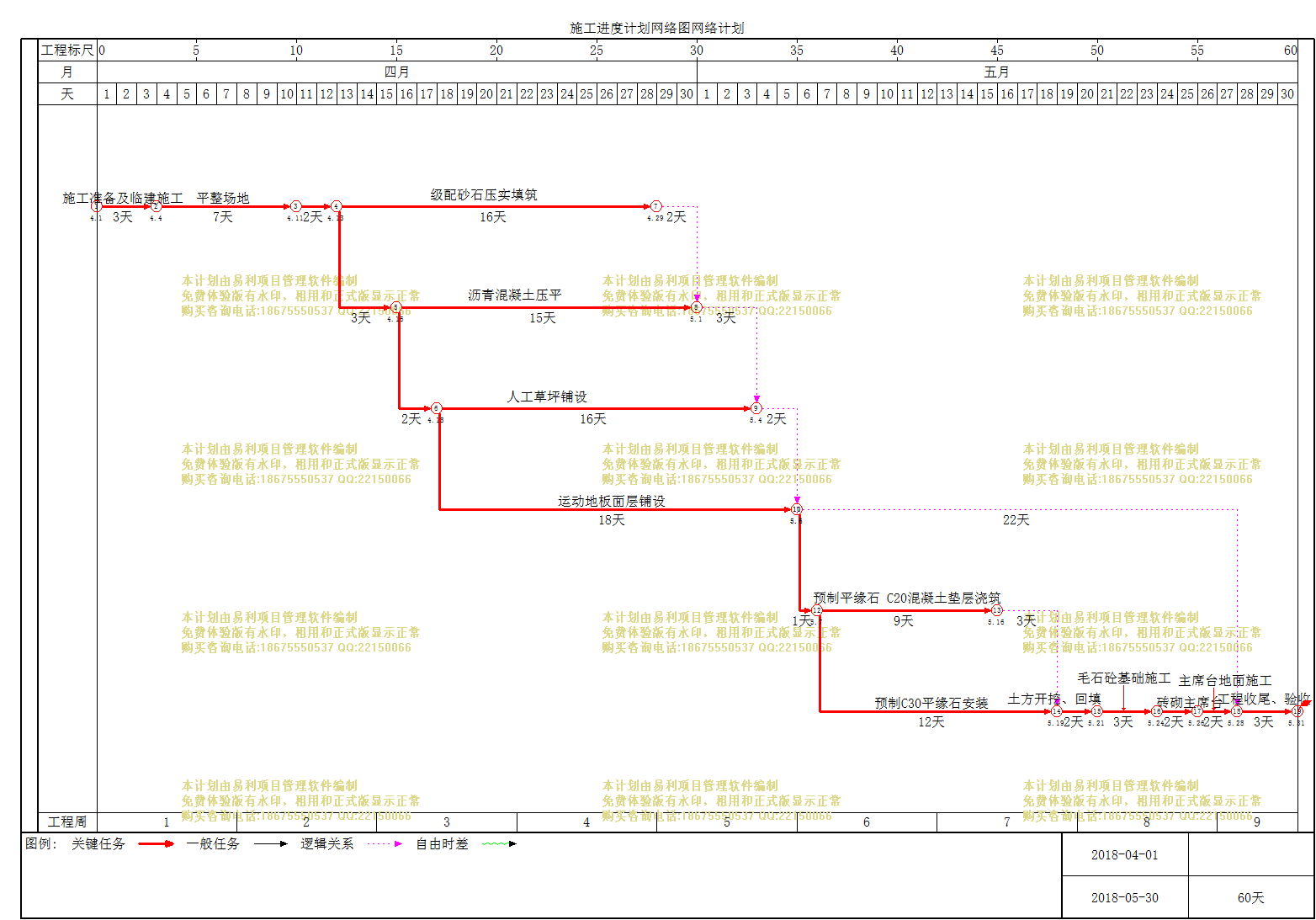The height and width of the screenshot is (920, 1316).
Task: Click task label C20混凝土垫层浇筑
Action: point(943,598)
